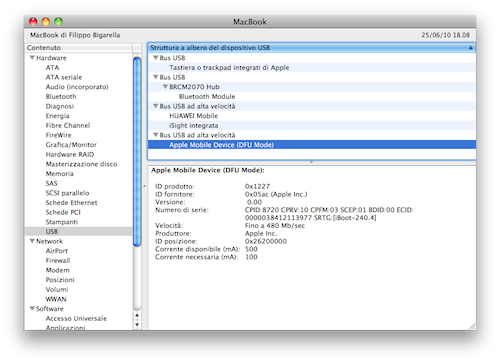Click the horizontal pane splitter handle
The image size is (500, 363).
click(x=311, y=162)
